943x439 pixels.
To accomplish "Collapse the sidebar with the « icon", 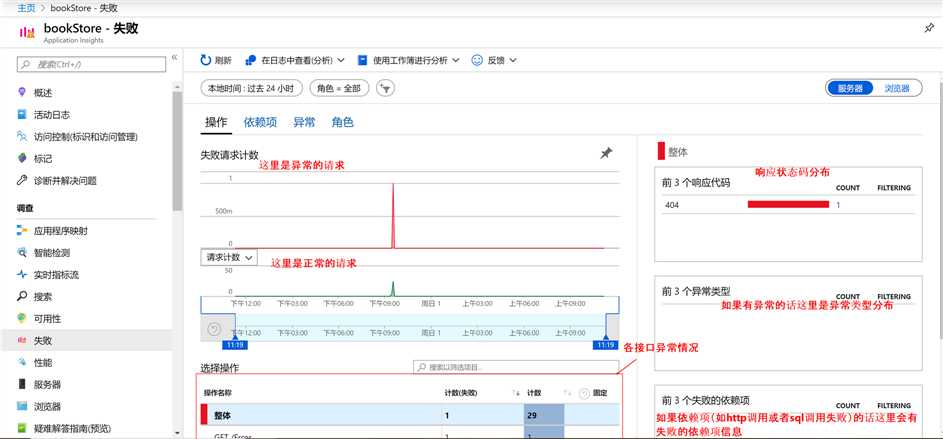I will pyautogui.click(x=174, y=57).
